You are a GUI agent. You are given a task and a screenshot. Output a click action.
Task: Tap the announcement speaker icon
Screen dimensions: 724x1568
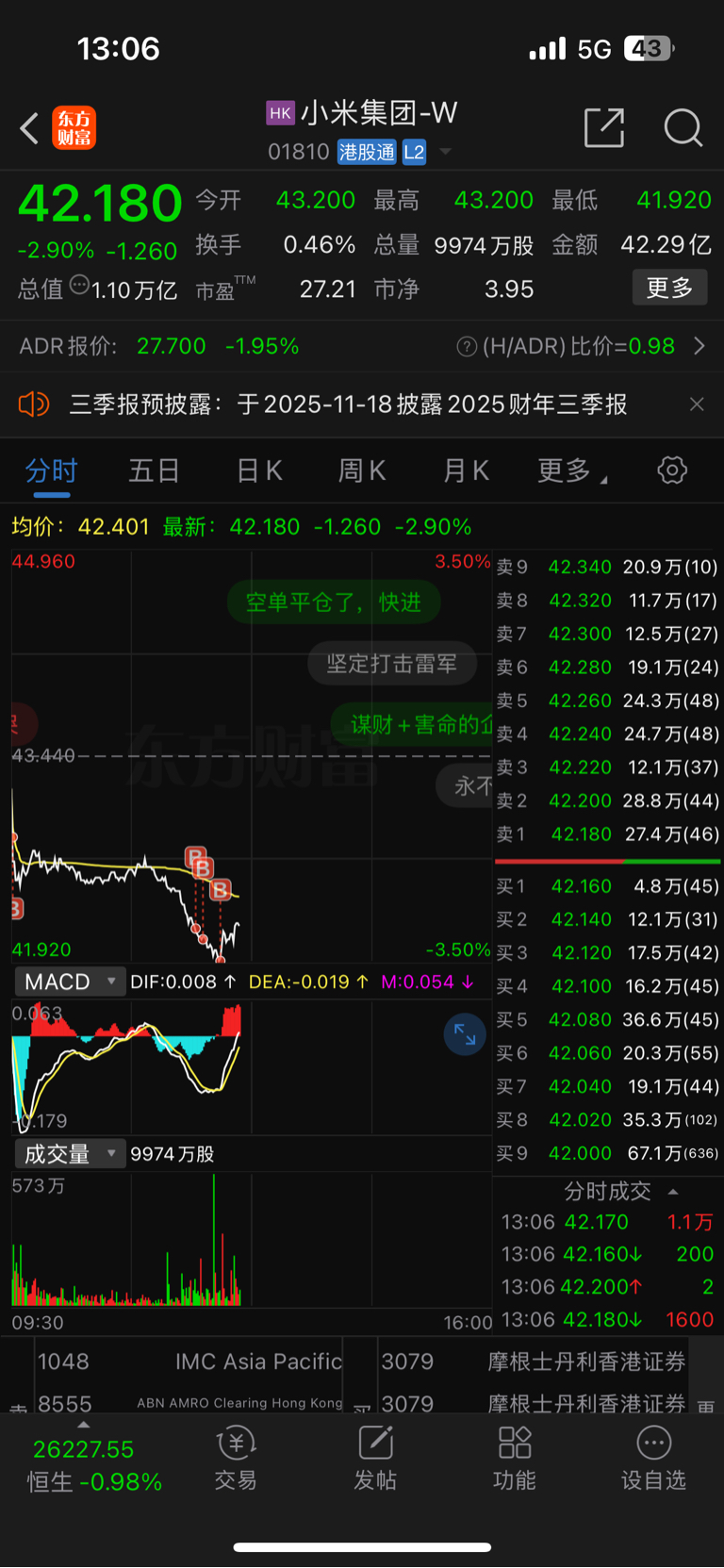tap(33, 404)
